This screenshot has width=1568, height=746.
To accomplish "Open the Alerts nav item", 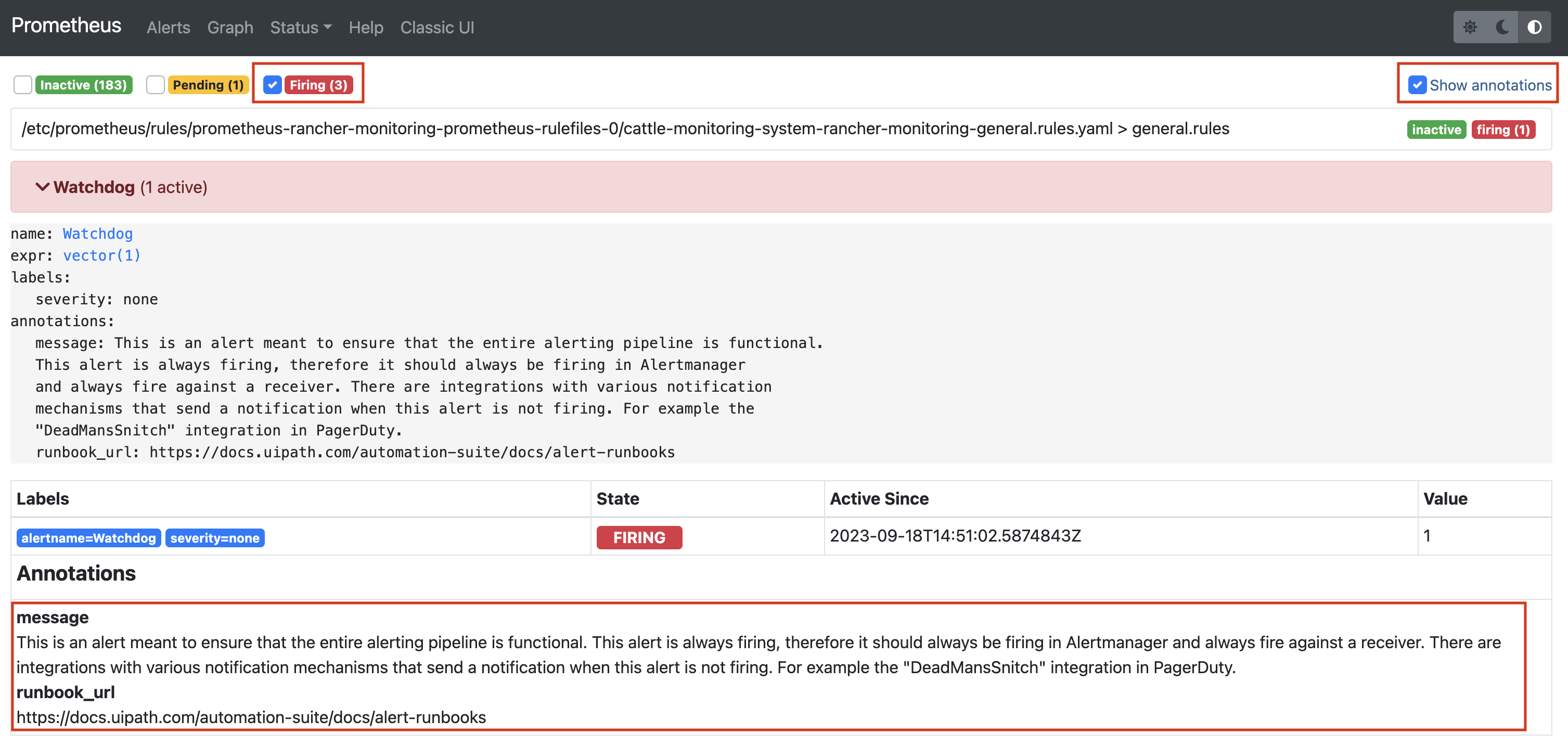I will pos(168,28).
